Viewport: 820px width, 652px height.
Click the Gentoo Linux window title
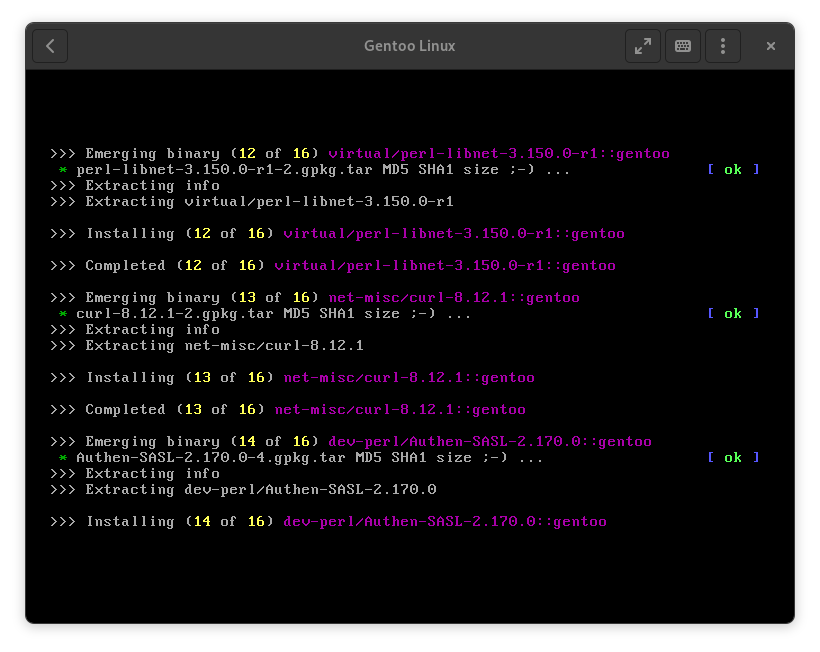point(409,46)
